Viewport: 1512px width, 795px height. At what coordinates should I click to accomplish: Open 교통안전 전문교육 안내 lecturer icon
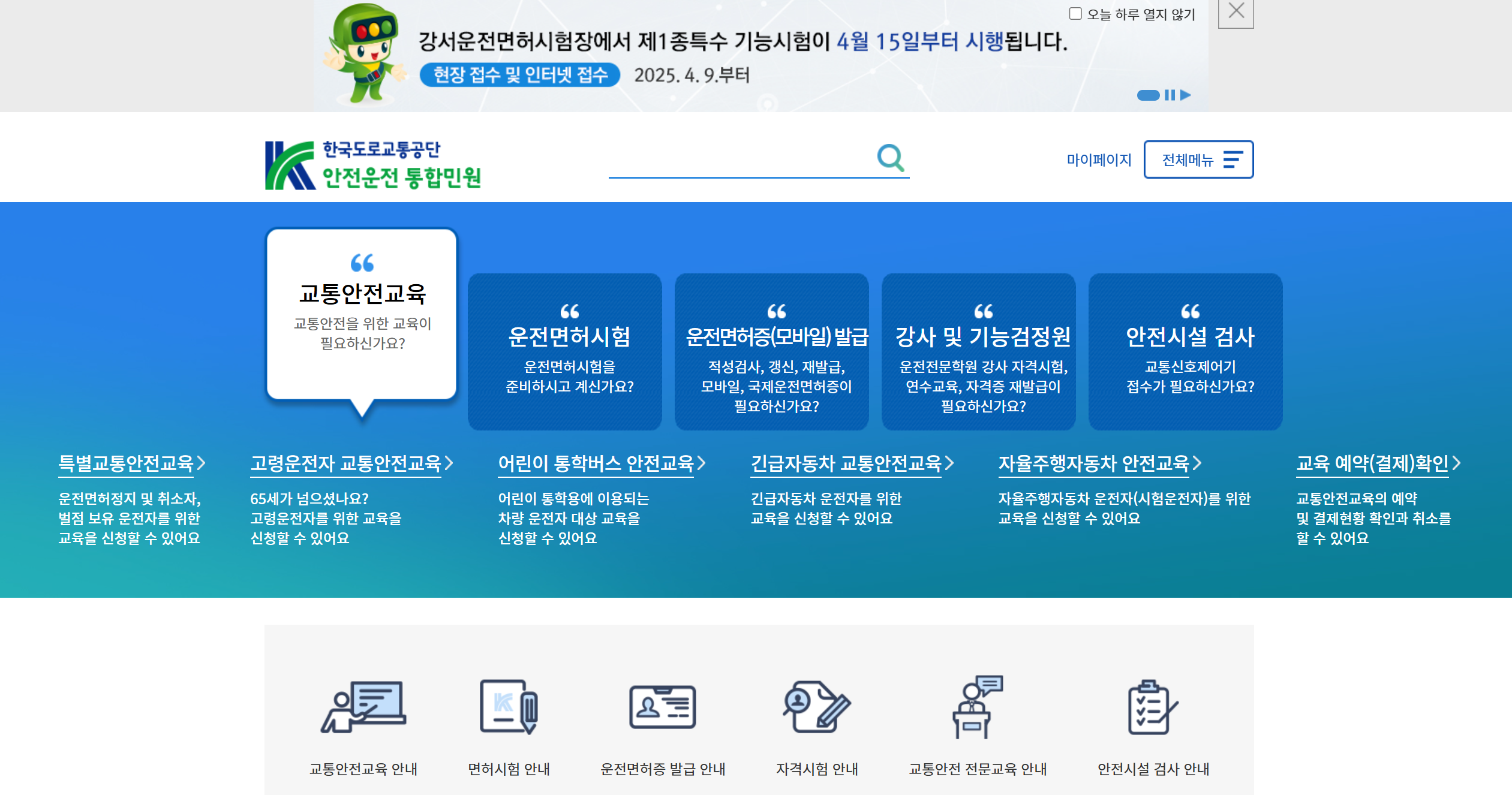977,706
